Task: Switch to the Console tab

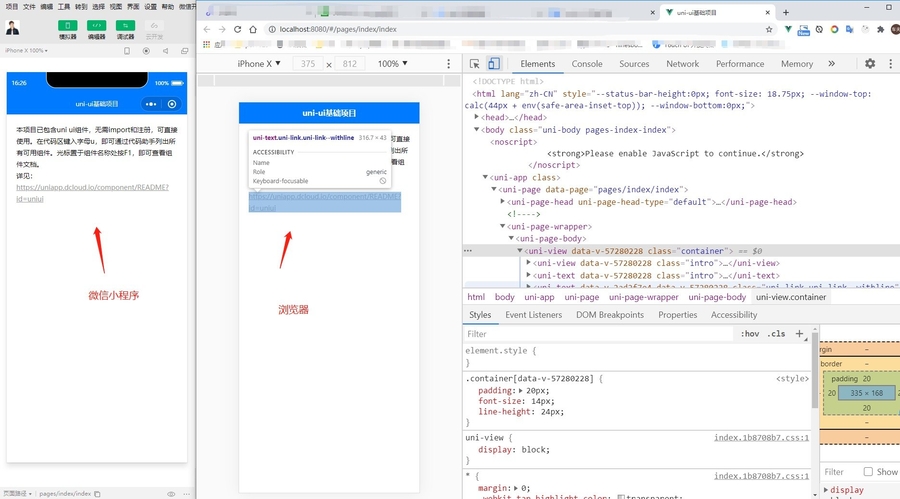Action: click(587, 64)
